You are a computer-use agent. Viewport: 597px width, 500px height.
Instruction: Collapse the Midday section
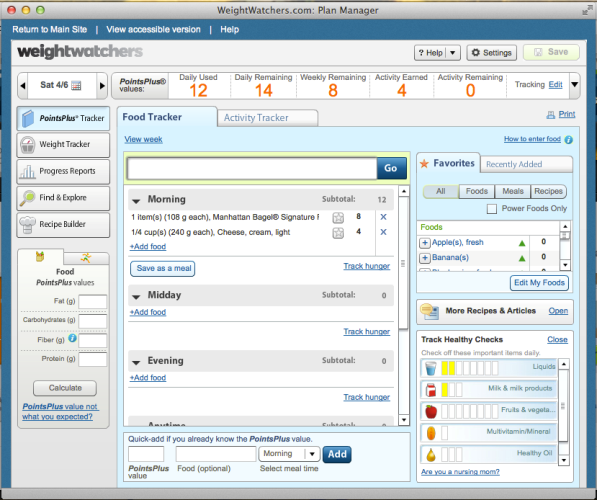(x=136, y=296)
